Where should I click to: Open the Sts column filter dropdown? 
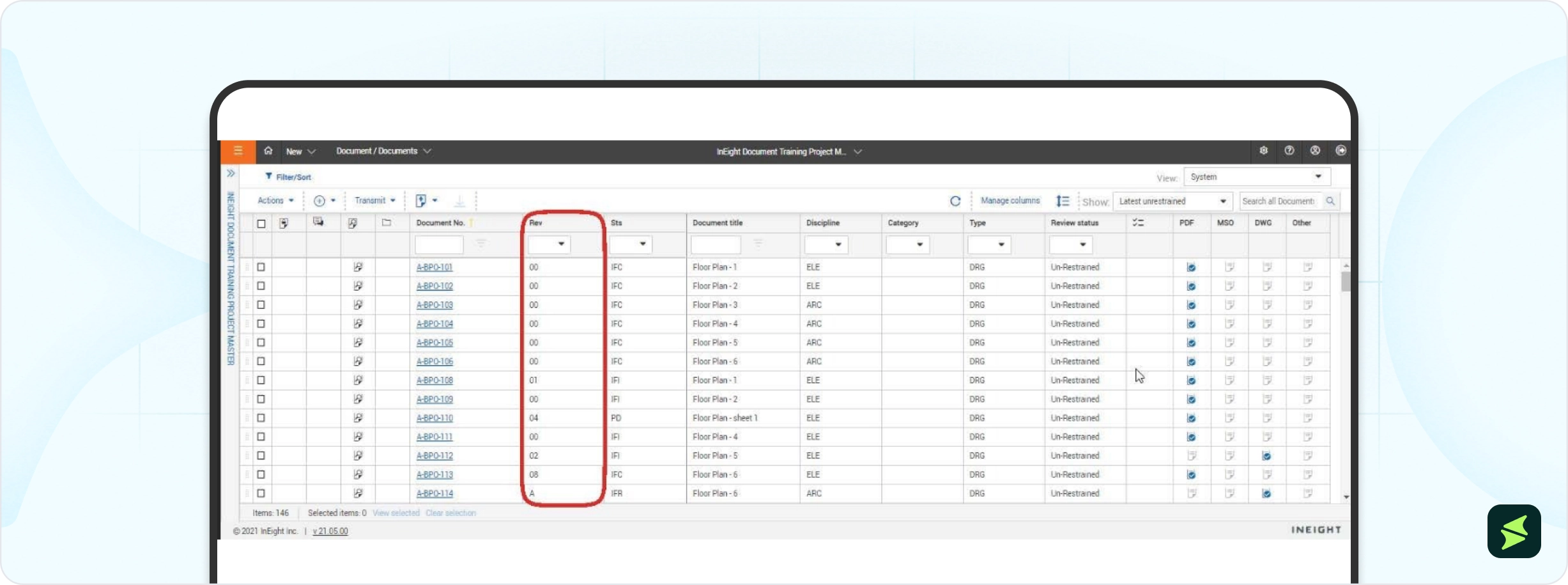pyautogui.click(x=631, y=244)
